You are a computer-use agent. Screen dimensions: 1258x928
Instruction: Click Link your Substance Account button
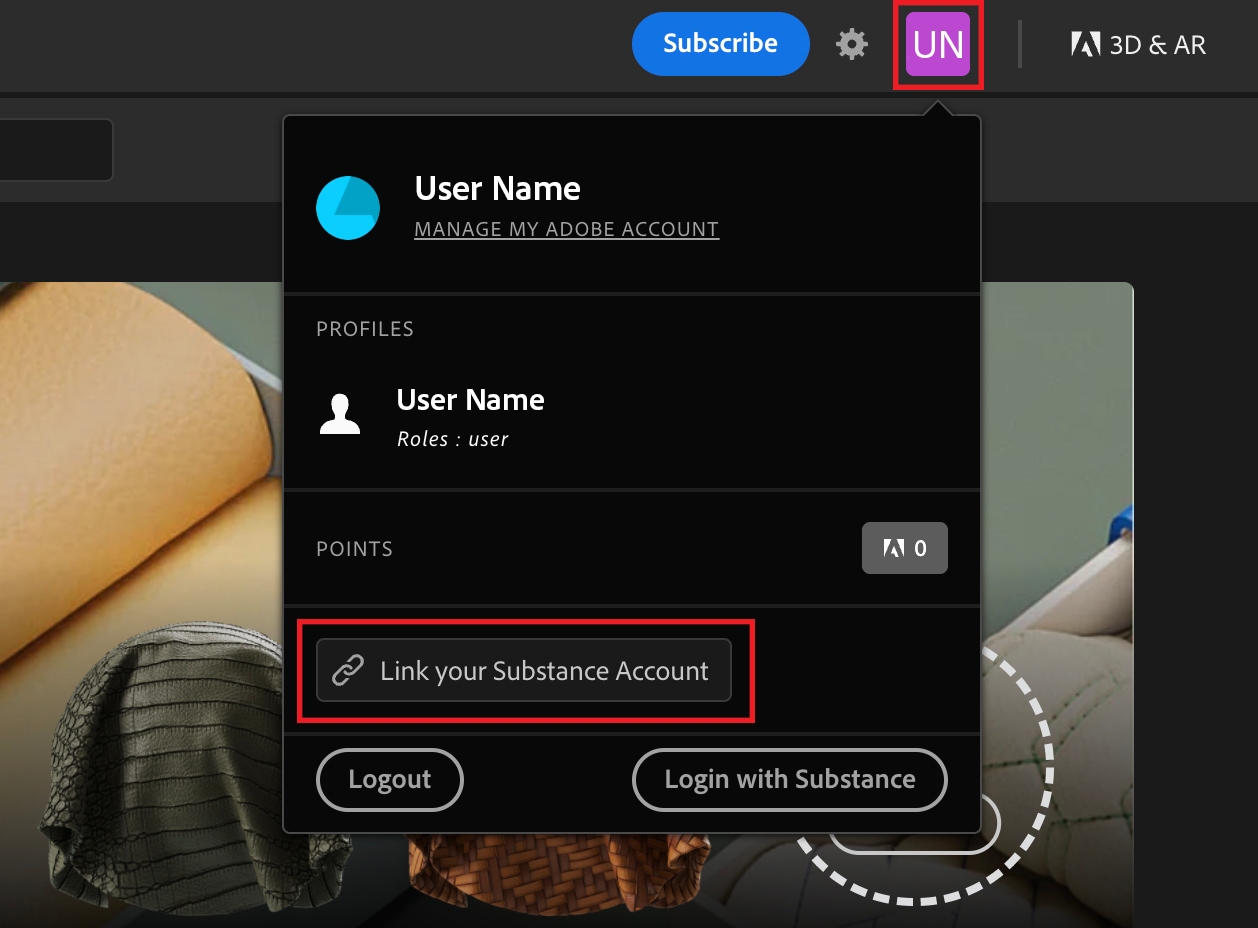(x=524, y=670)
